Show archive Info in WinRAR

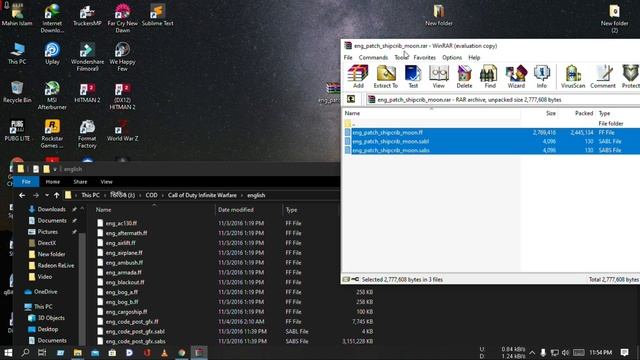542,76
